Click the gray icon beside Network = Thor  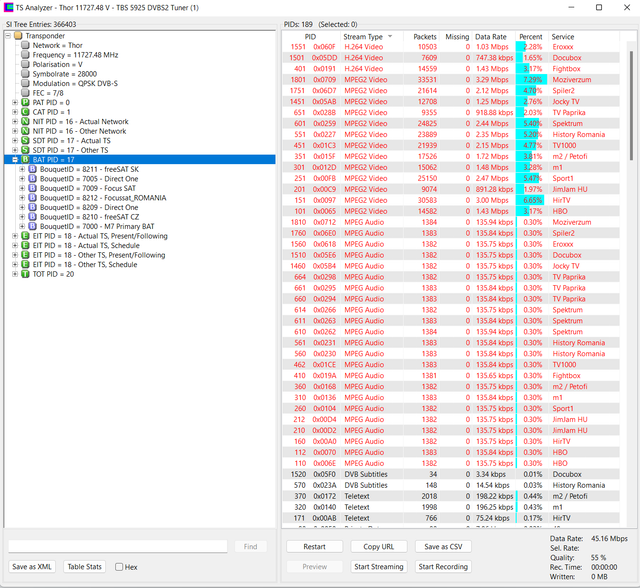pos(25,45)
